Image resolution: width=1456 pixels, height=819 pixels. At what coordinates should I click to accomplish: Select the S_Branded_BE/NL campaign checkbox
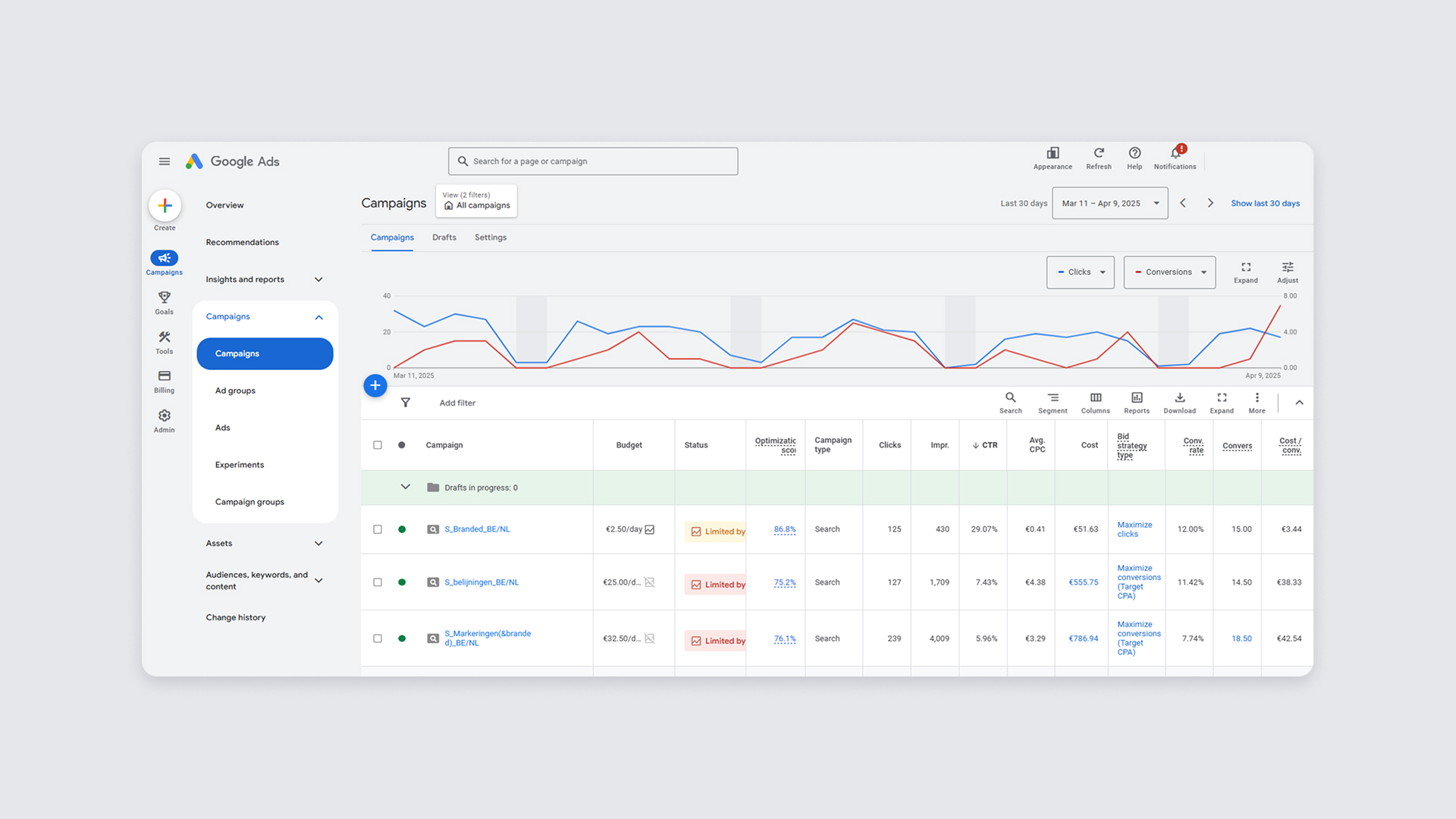pos(377,529)
